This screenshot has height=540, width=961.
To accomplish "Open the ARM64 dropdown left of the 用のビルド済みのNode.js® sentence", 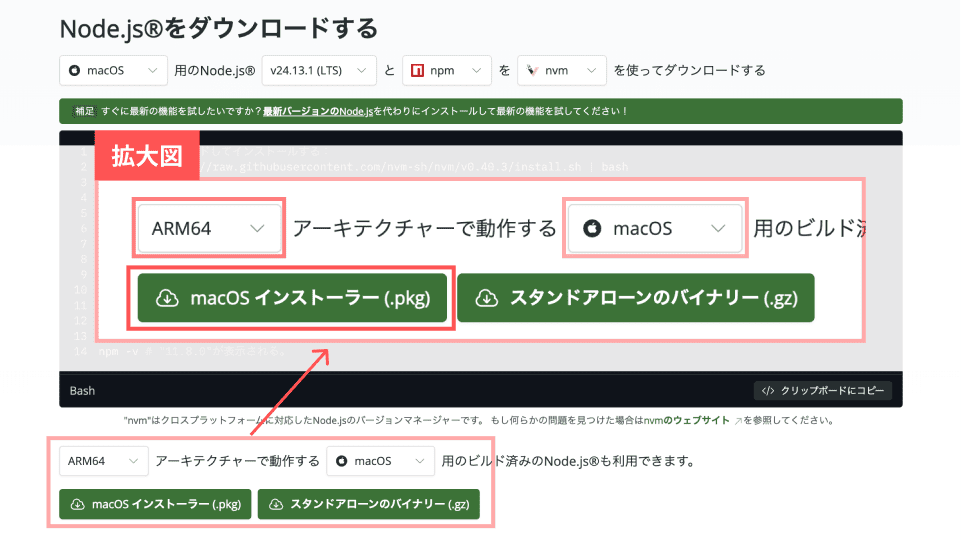I will tap(104, 461).
